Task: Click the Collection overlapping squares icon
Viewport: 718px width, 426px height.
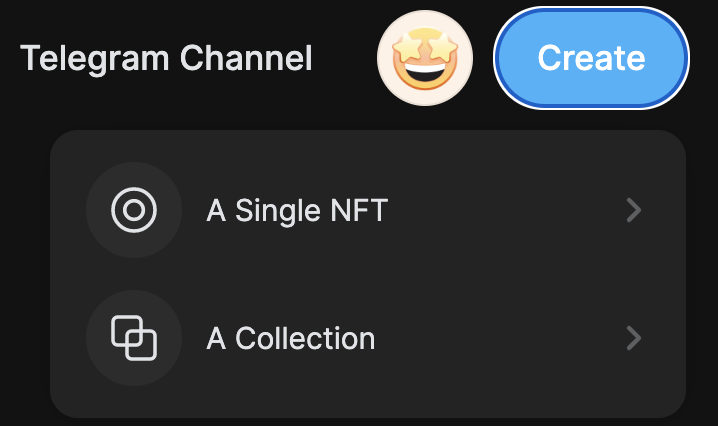Action: tap(134, 338)
